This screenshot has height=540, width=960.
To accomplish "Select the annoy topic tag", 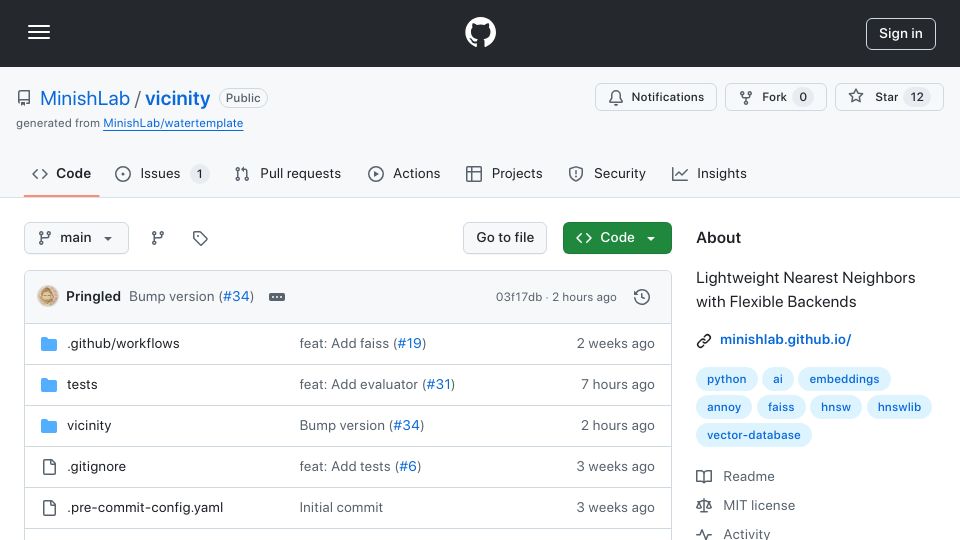I will click(x=724, y=407).
